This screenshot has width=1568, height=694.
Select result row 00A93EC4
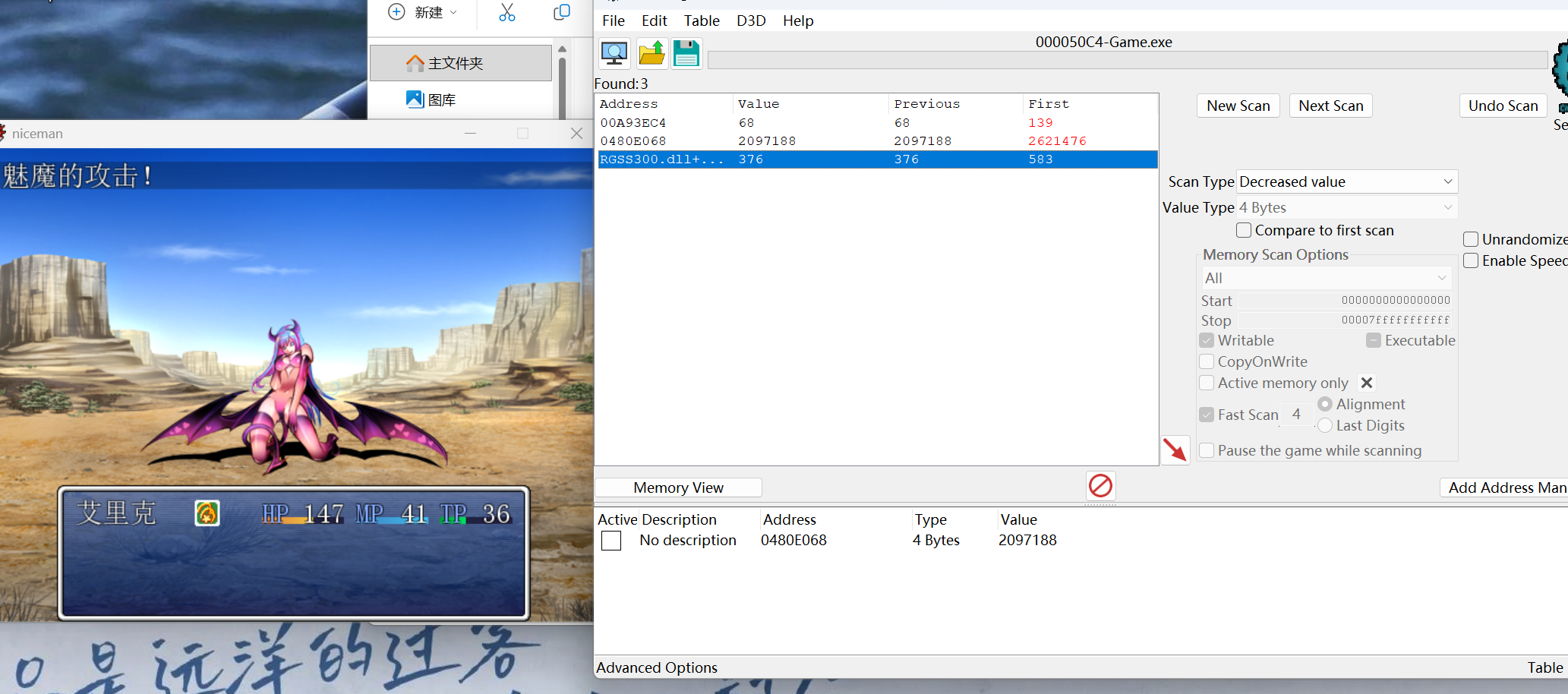(x=877, y=123)
